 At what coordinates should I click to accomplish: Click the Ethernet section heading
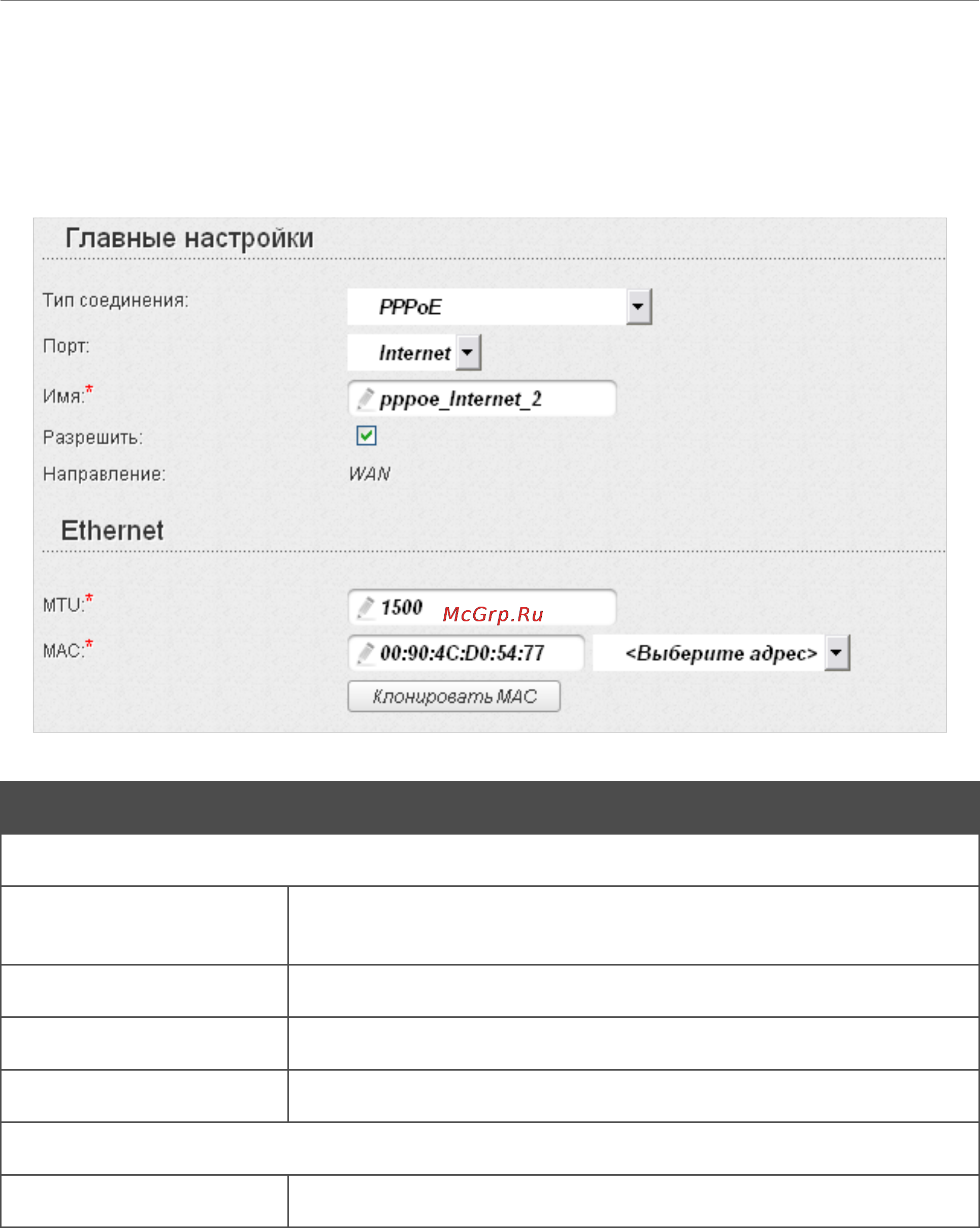112,530
